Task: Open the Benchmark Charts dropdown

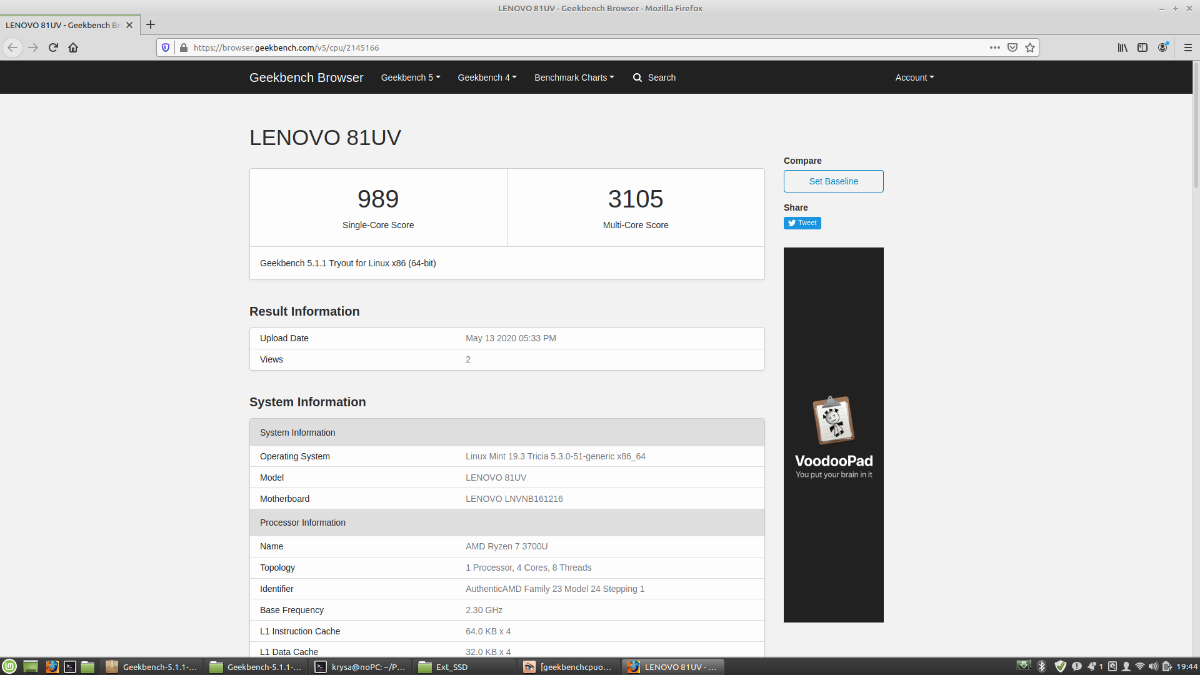Action: (x=574, y=78)
